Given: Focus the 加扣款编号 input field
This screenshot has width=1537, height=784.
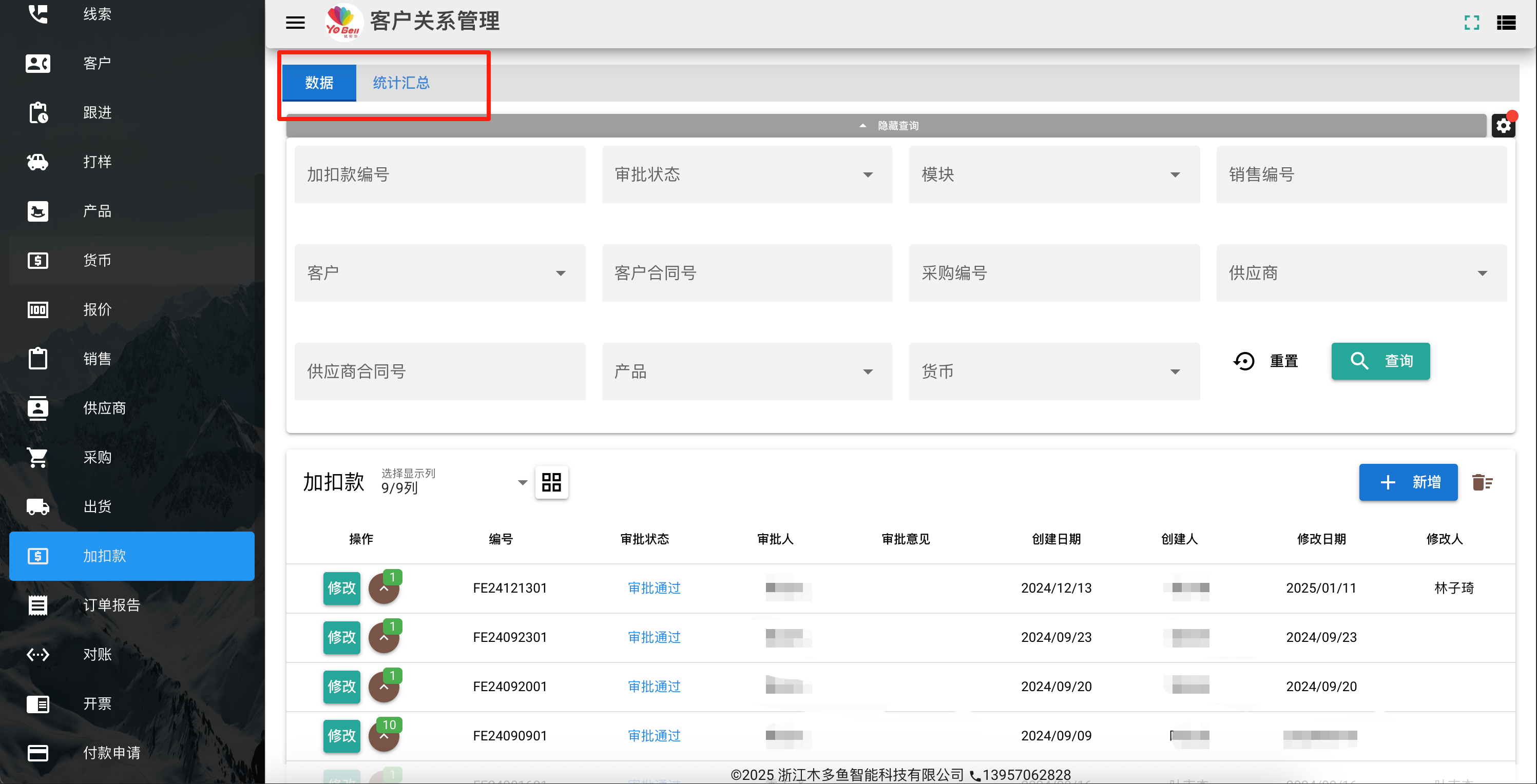Looking at the screenshot, I should [440, 174].
